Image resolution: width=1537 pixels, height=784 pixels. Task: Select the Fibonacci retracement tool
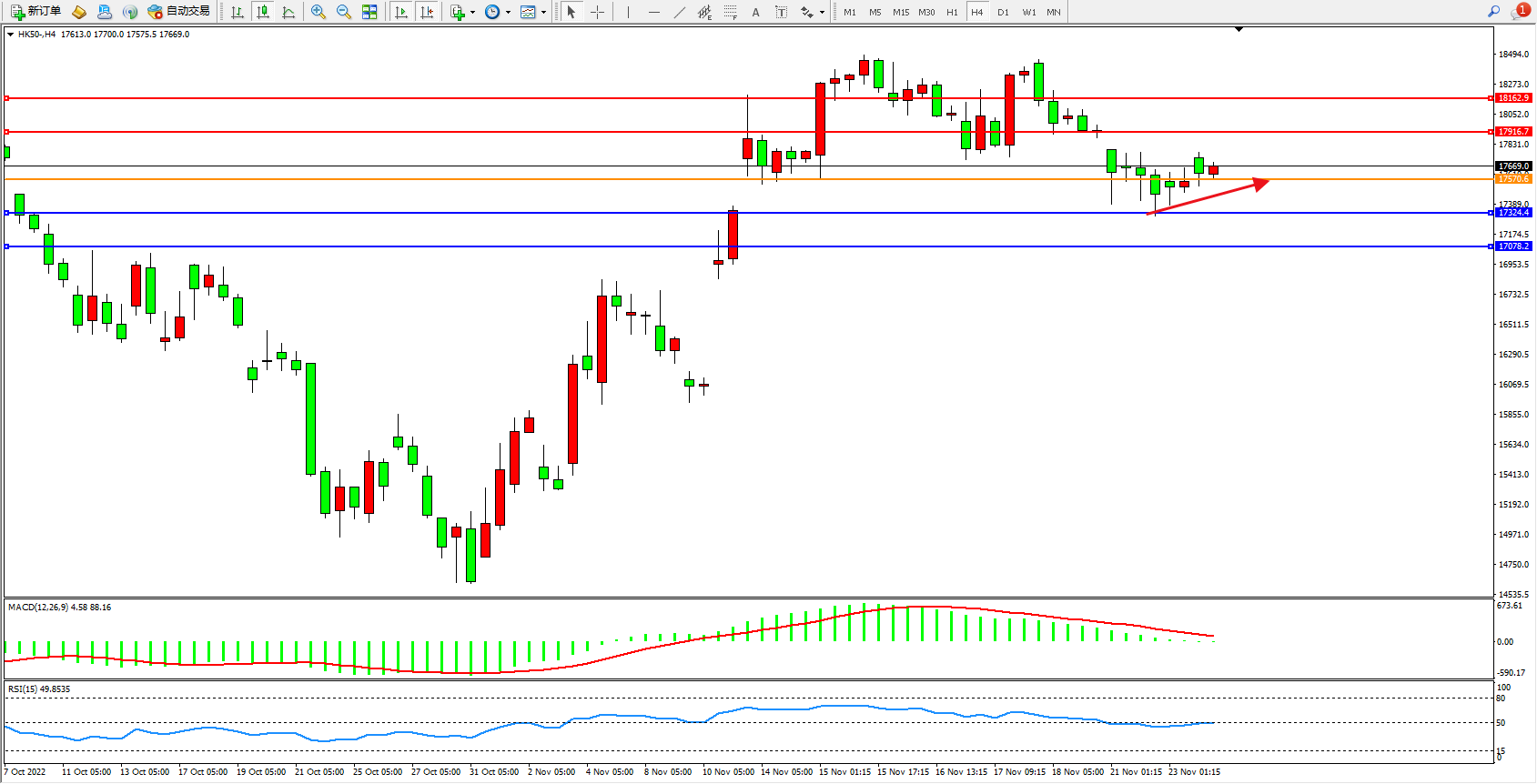pos(730,12)
